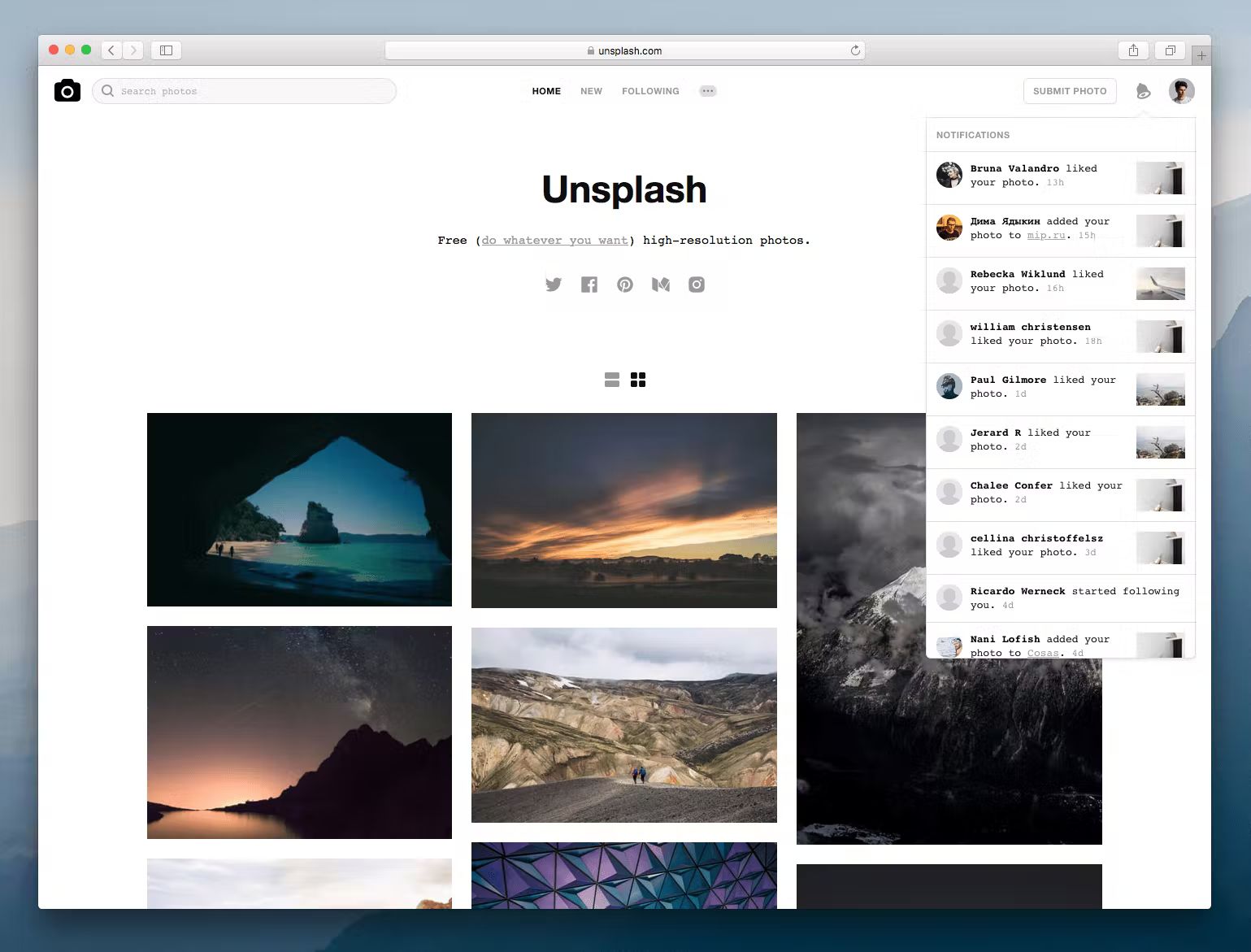Image resolution: width=1251 pixels, height=952 pixels.
Task: Click your profile avatar picture
Action: coord(1181,91)
